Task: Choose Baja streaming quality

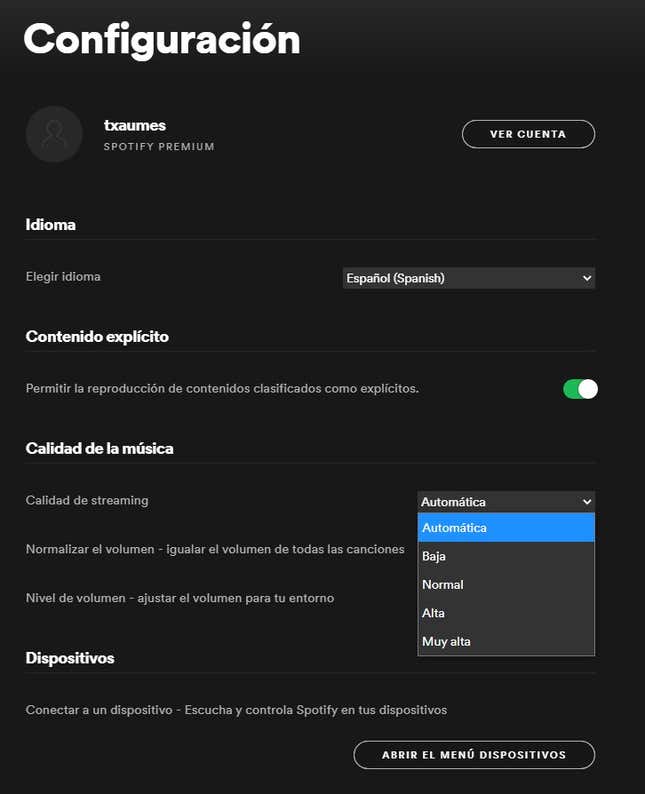Action: click(x=506, y=556)
